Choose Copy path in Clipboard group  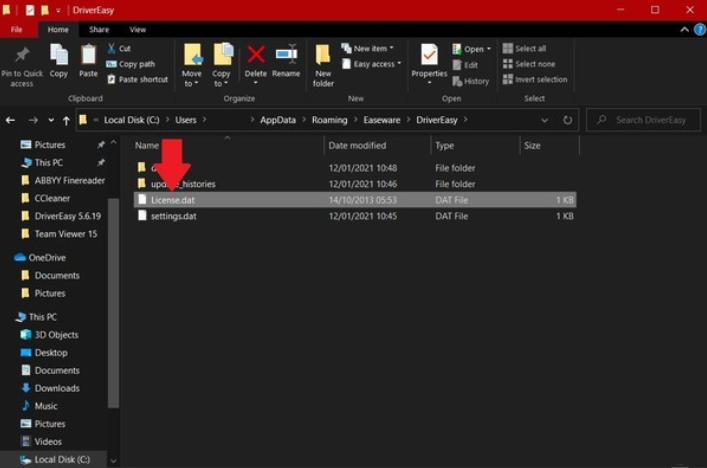click(130, 64)
